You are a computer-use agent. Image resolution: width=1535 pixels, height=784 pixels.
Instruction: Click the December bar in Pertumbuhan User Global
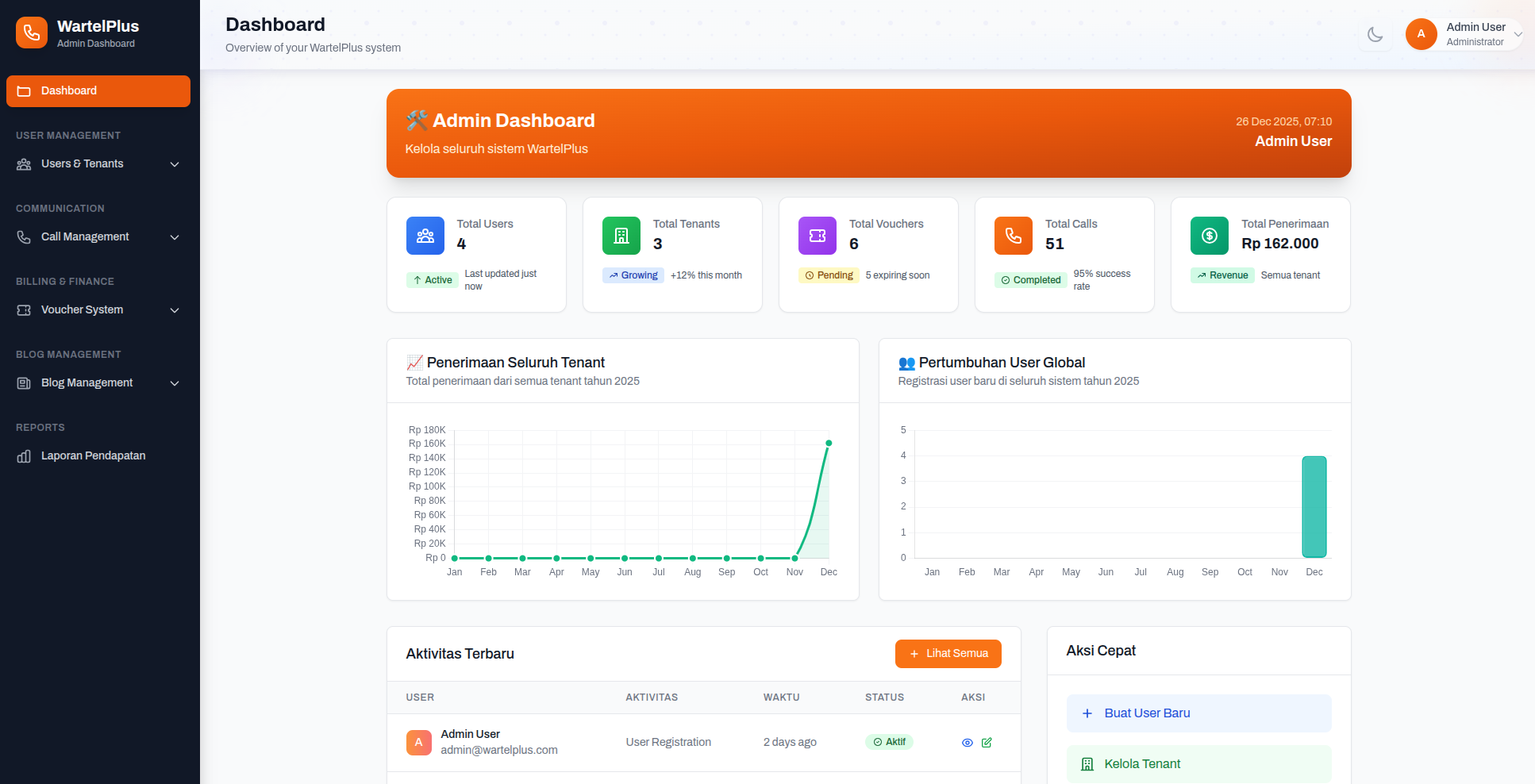point(1314,506)
